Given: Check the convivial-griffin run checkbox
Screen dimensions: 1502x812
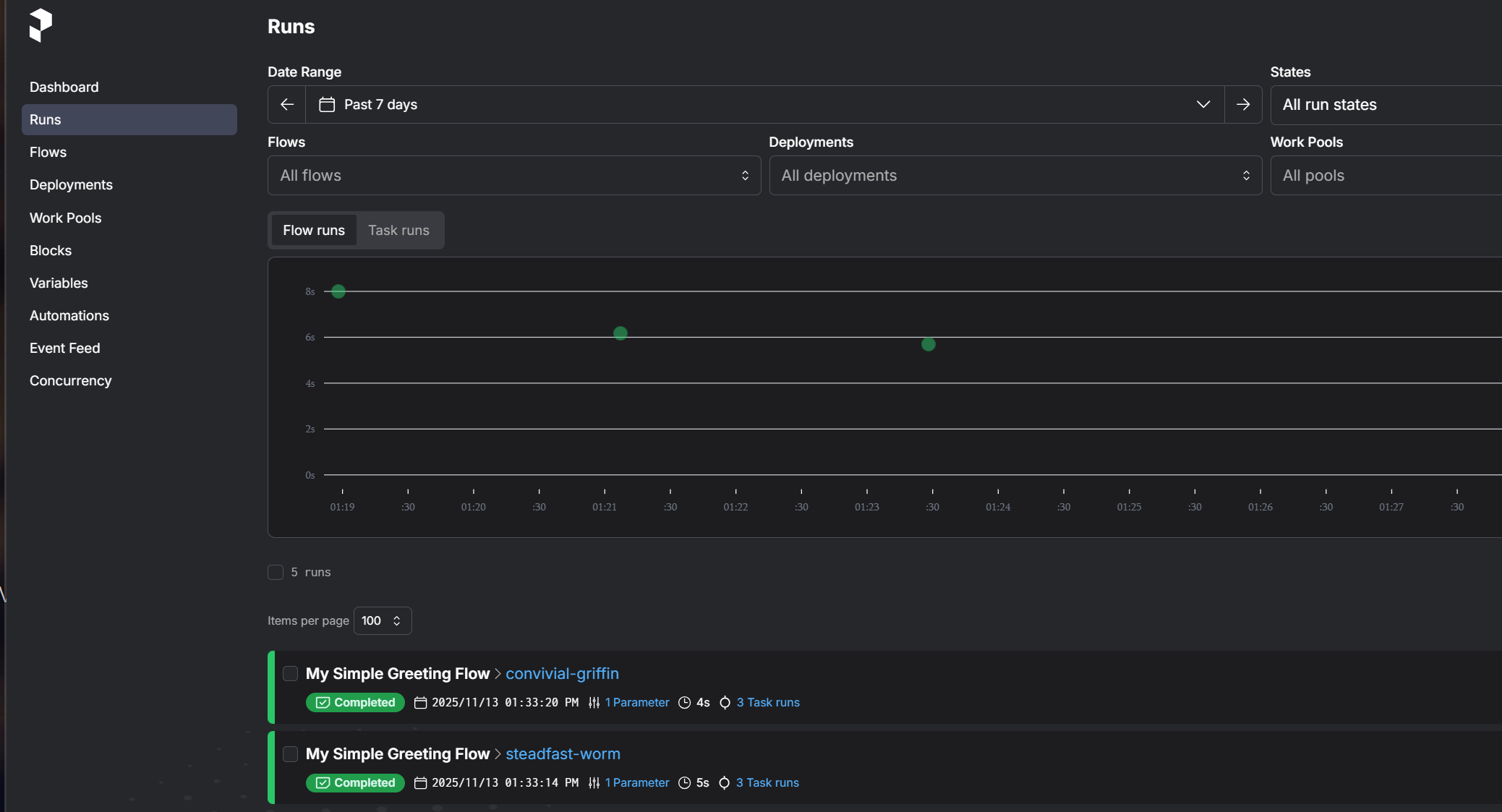Looking at the screenshot, I should click(290, 674).
